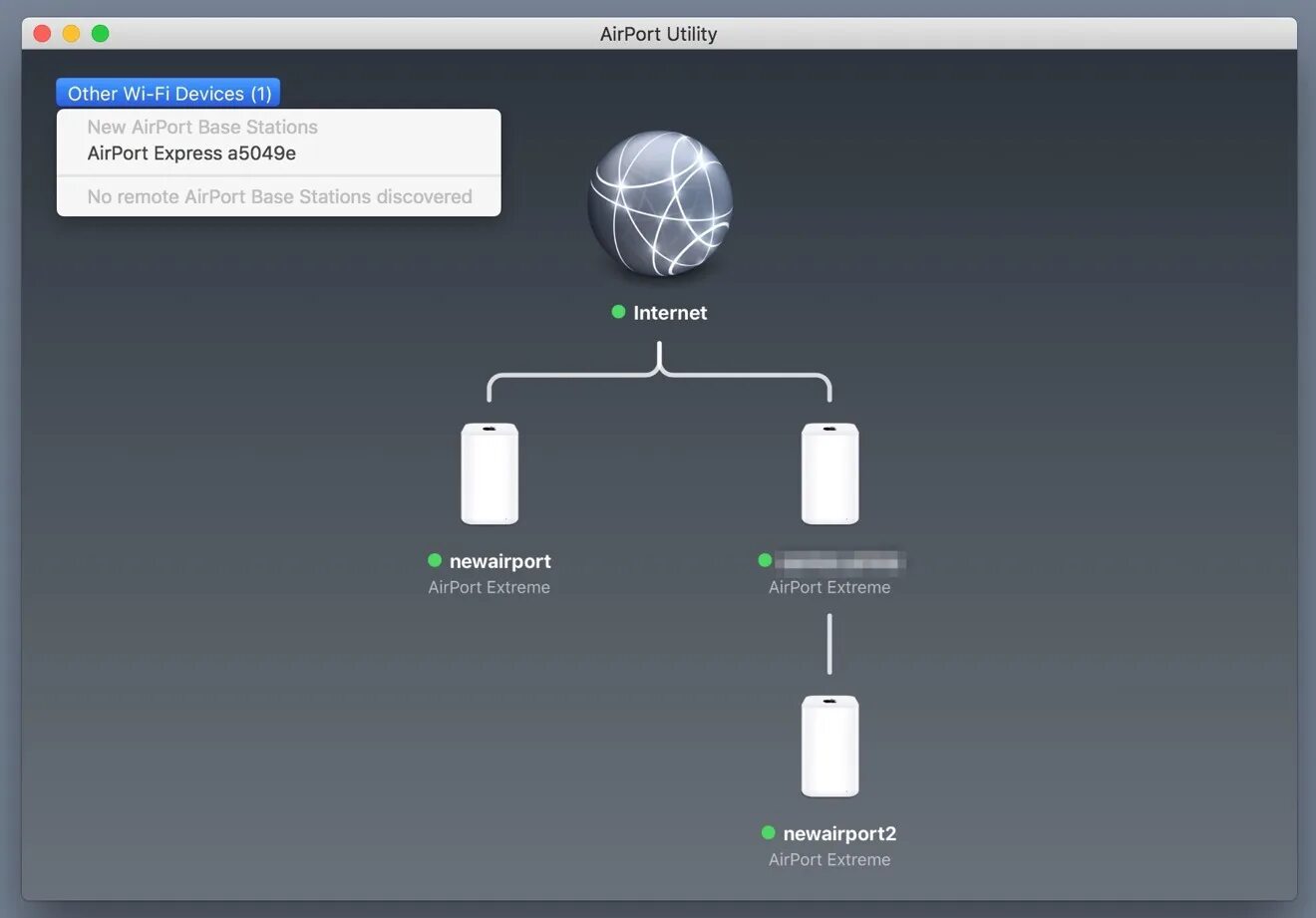Click the green status dot beside the blurred name
This screenshot has height=918, width=1316.
765,560
